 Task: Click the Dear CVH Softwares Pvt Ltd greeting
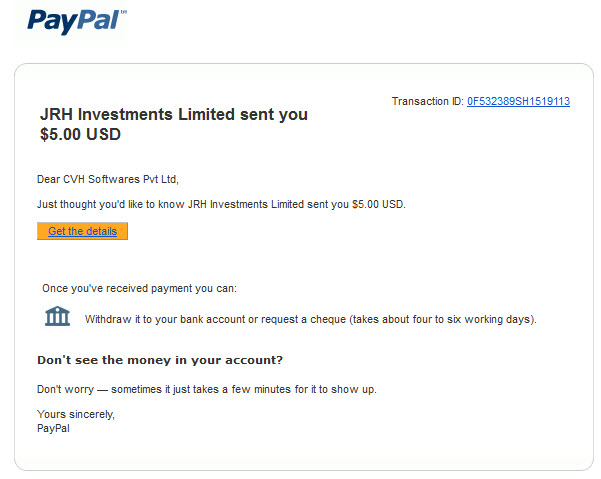(108, 179)
